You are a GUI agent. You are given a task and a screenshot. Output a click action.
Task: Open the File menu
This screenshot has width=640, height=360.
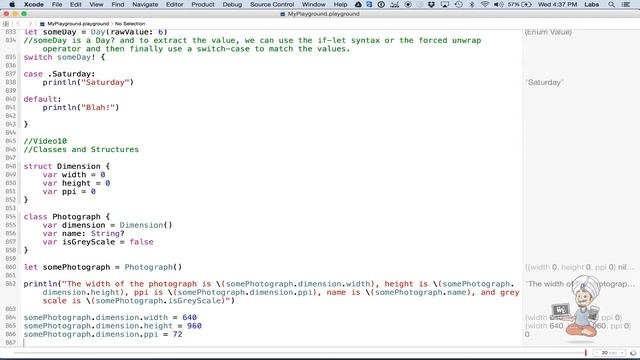point(57,4)
